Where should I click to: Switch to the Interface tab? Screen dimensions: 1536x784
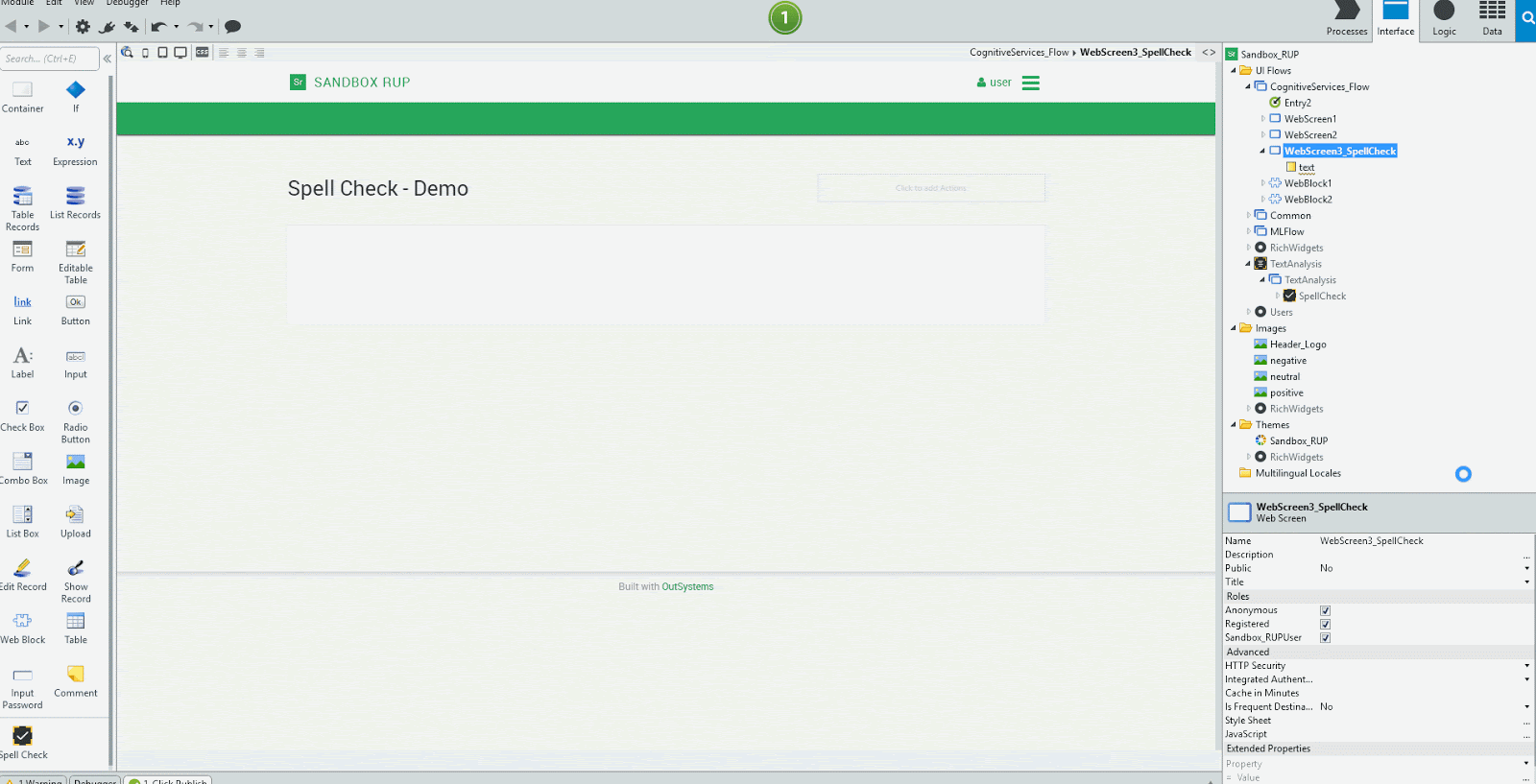coord(1396,19)
